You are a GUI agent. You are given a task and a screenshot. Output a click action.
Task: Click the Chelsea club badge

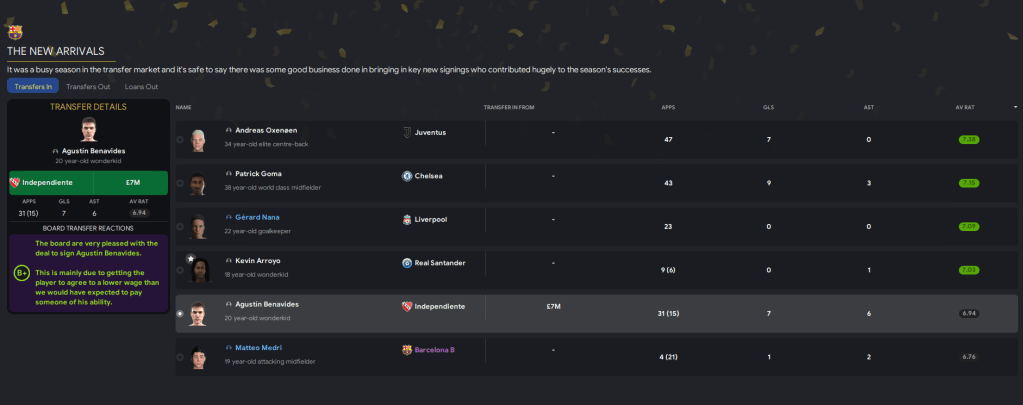point(407,175)
